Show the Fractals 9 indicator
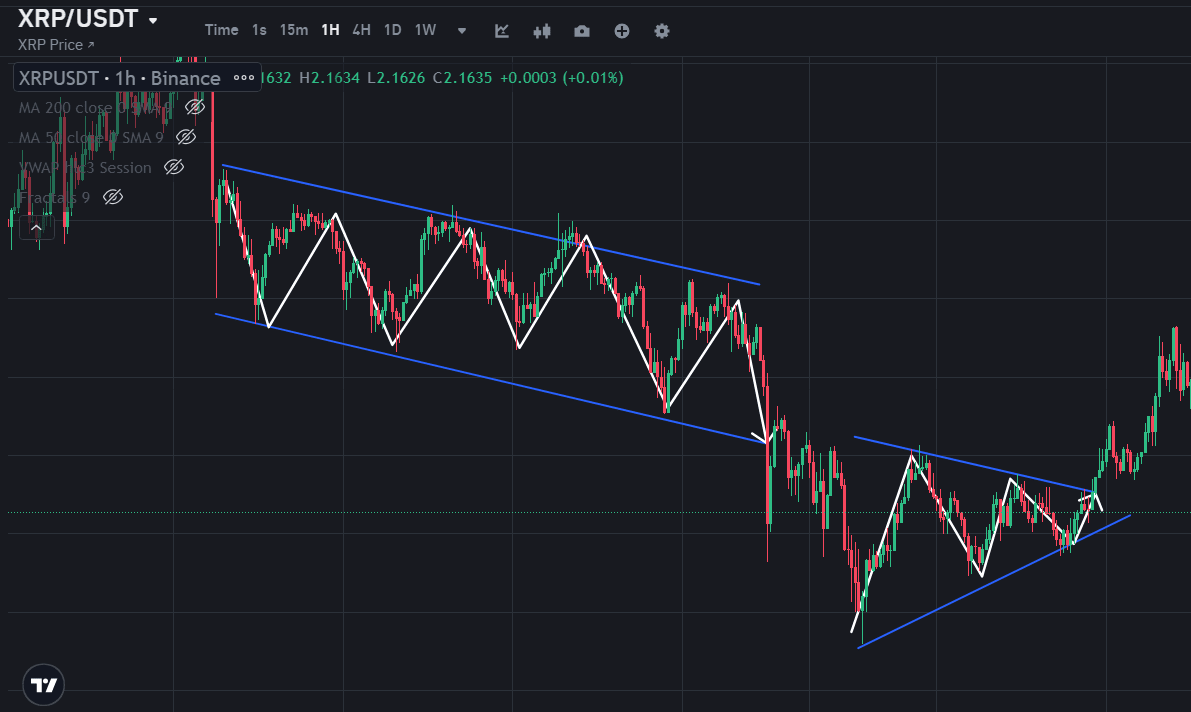Image resolution: width=1191 pixels, height=712 pixels. point(113,197)
